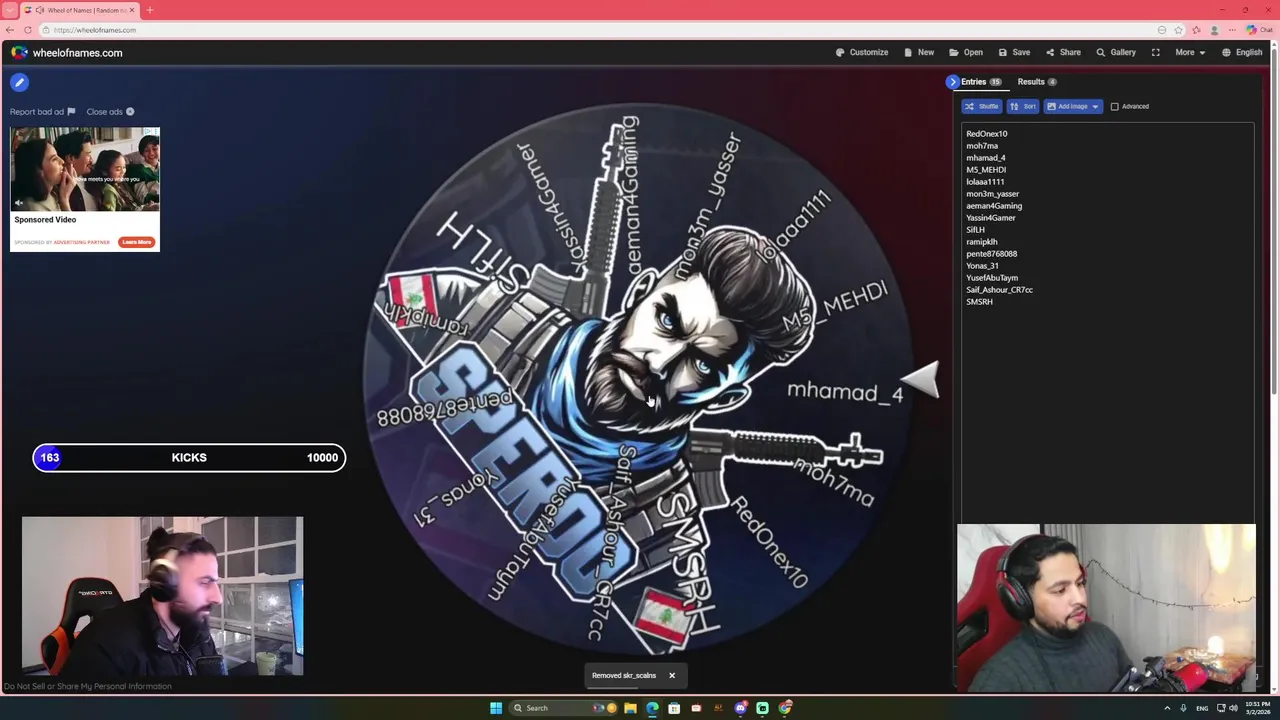Open a saved wheel
The height and width of the screenshot is (720, 1280).
(966, 52)
